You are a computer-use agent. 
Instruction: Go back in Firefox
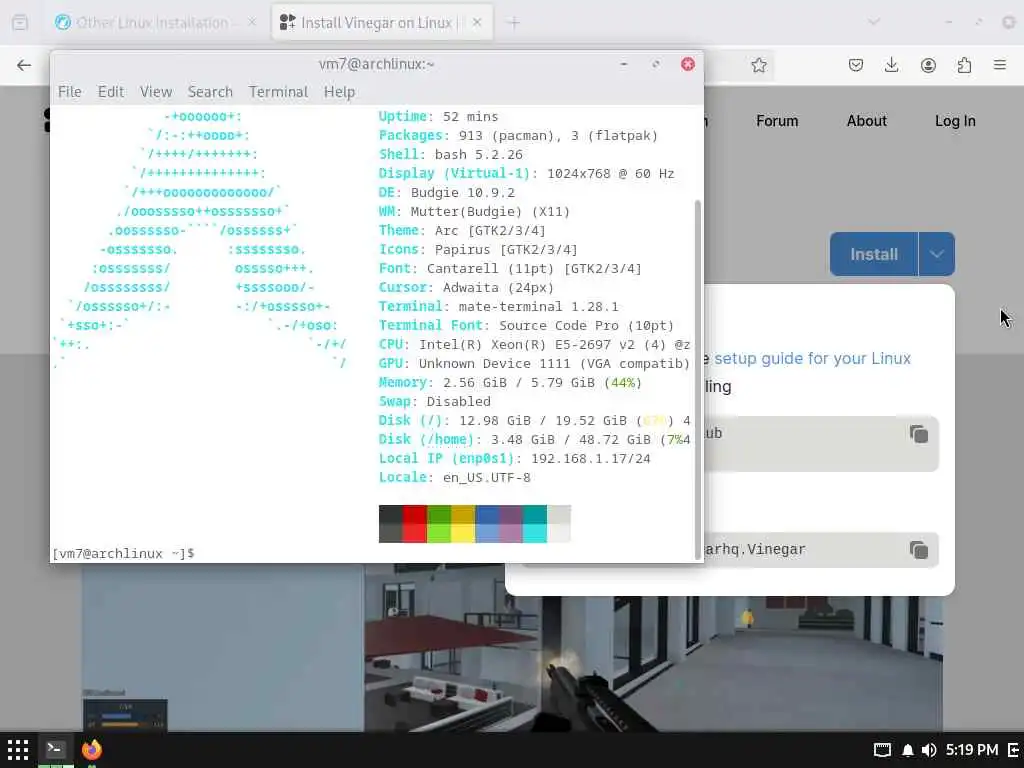24,65
